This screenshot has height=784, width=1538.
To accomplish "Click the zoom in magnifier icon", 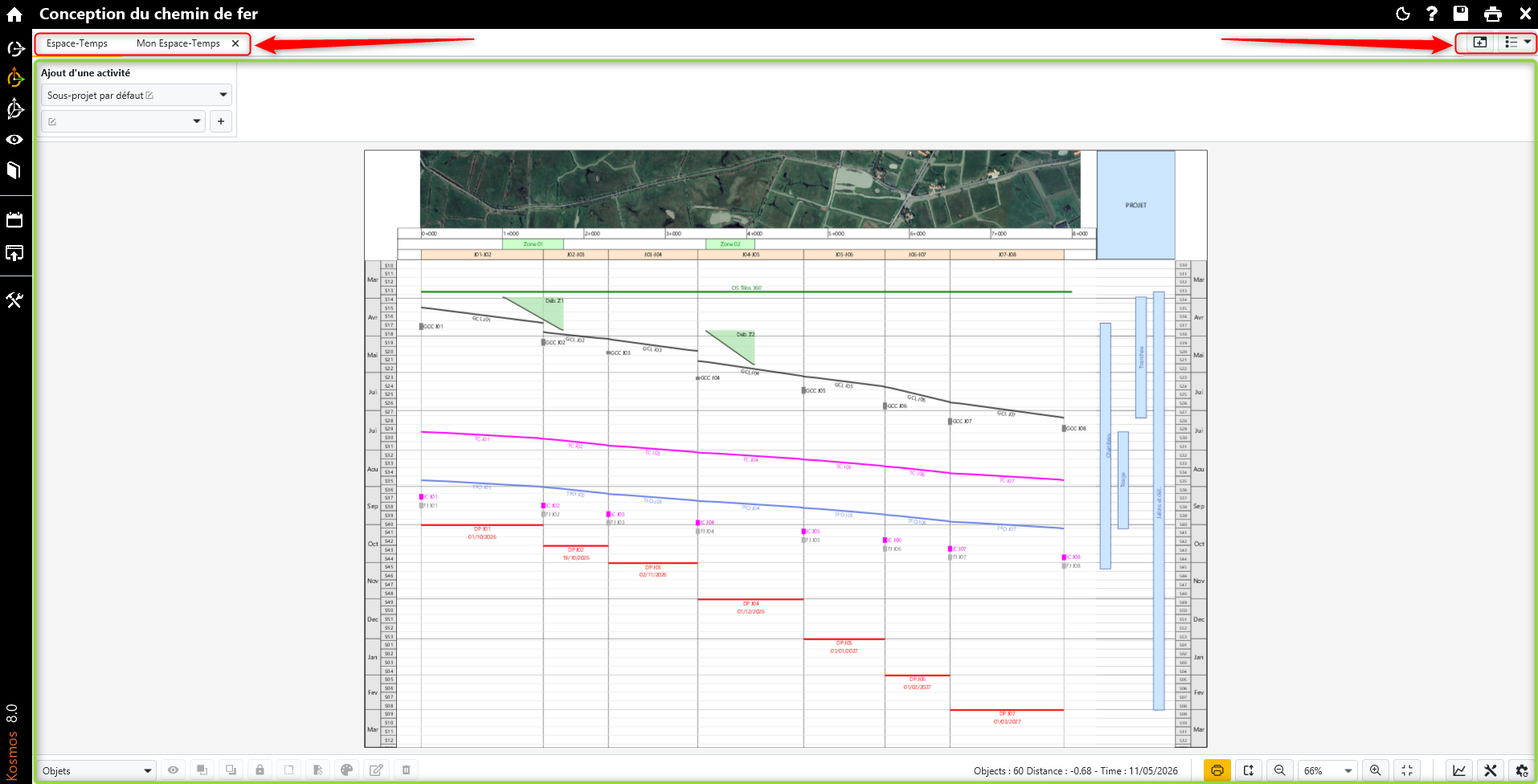I will [1376, 770].
